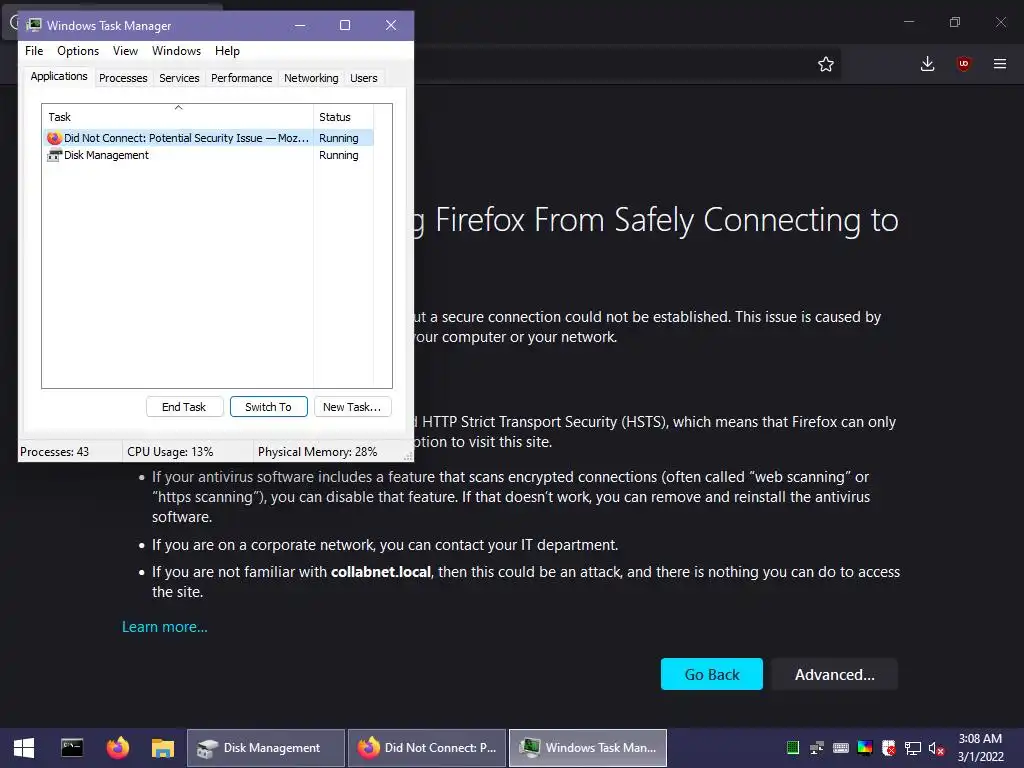
Task: Open the Windows Start menu
Action: tap(24, 748)
